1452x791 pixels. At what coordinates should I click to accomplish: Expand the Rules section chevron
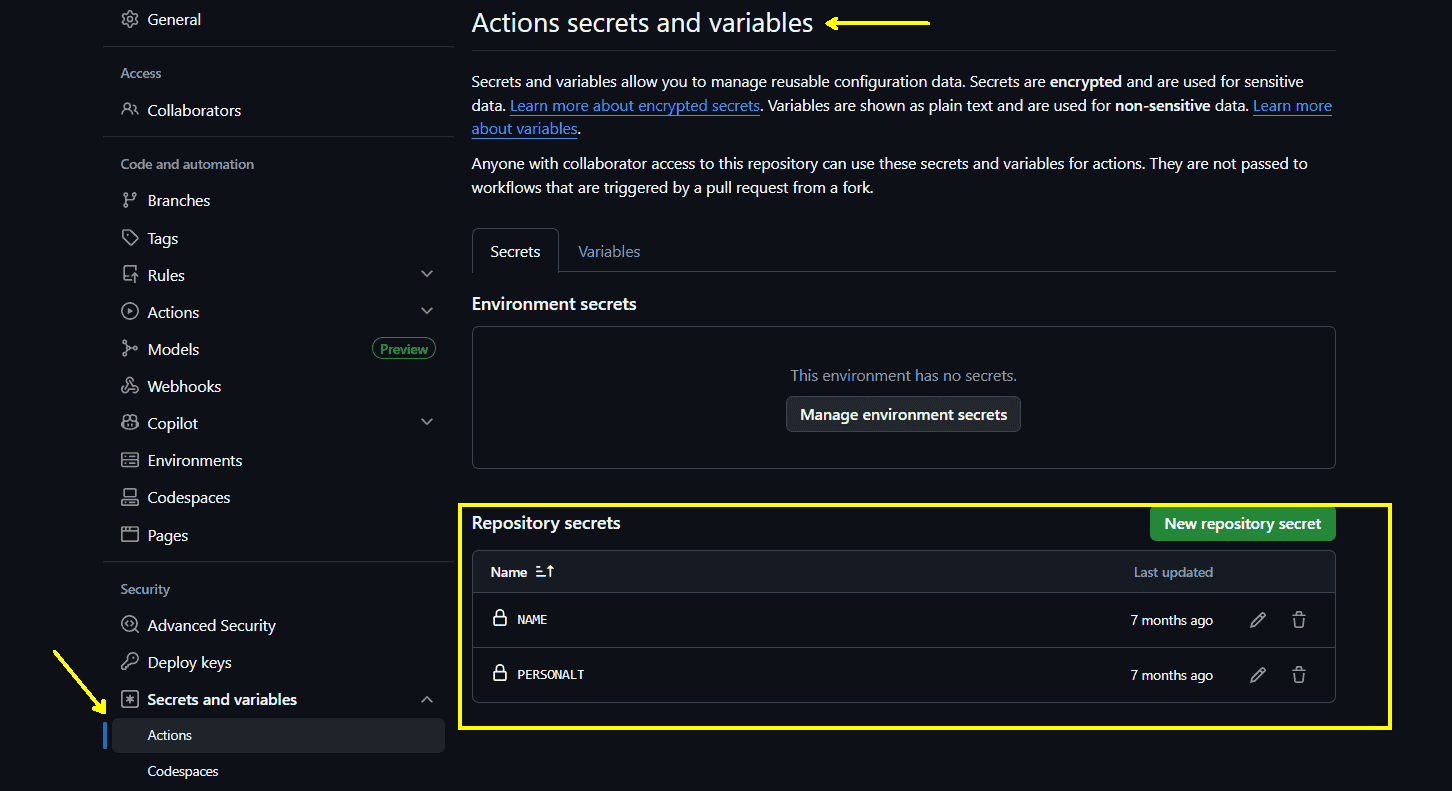click(427, 274)
